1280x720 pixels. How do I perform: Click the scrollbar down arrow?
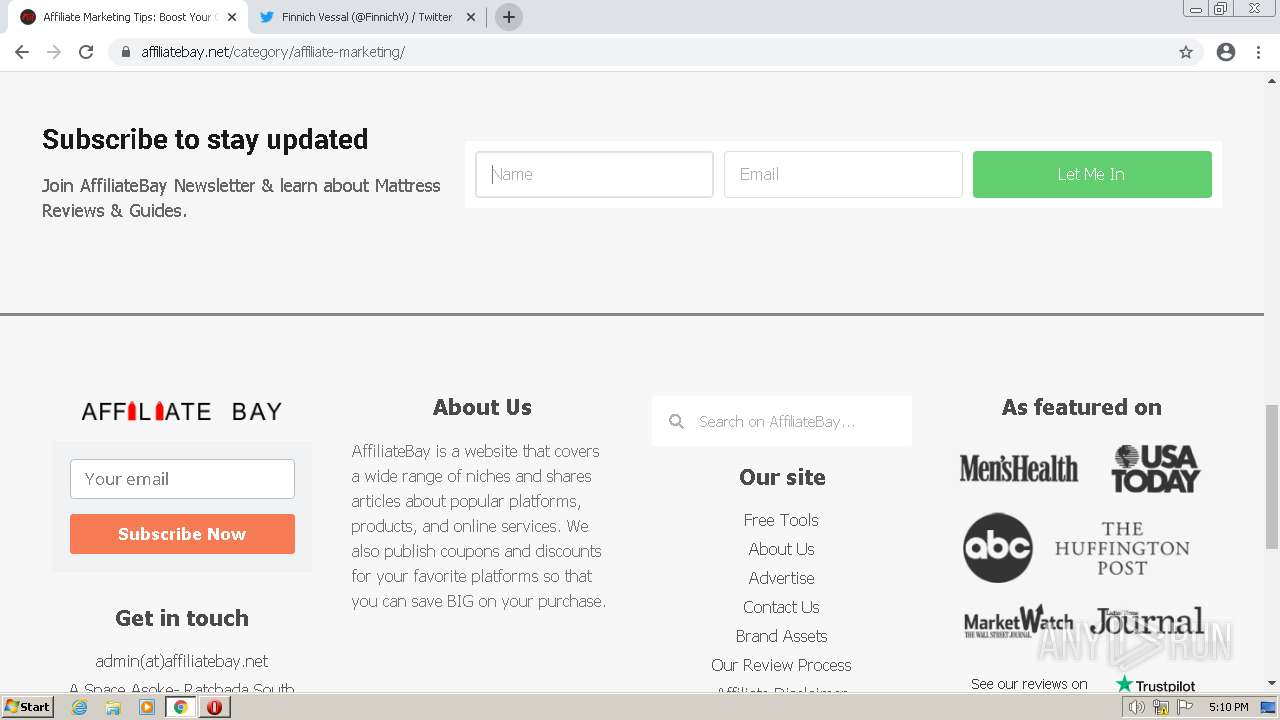tap(1272, 684)
